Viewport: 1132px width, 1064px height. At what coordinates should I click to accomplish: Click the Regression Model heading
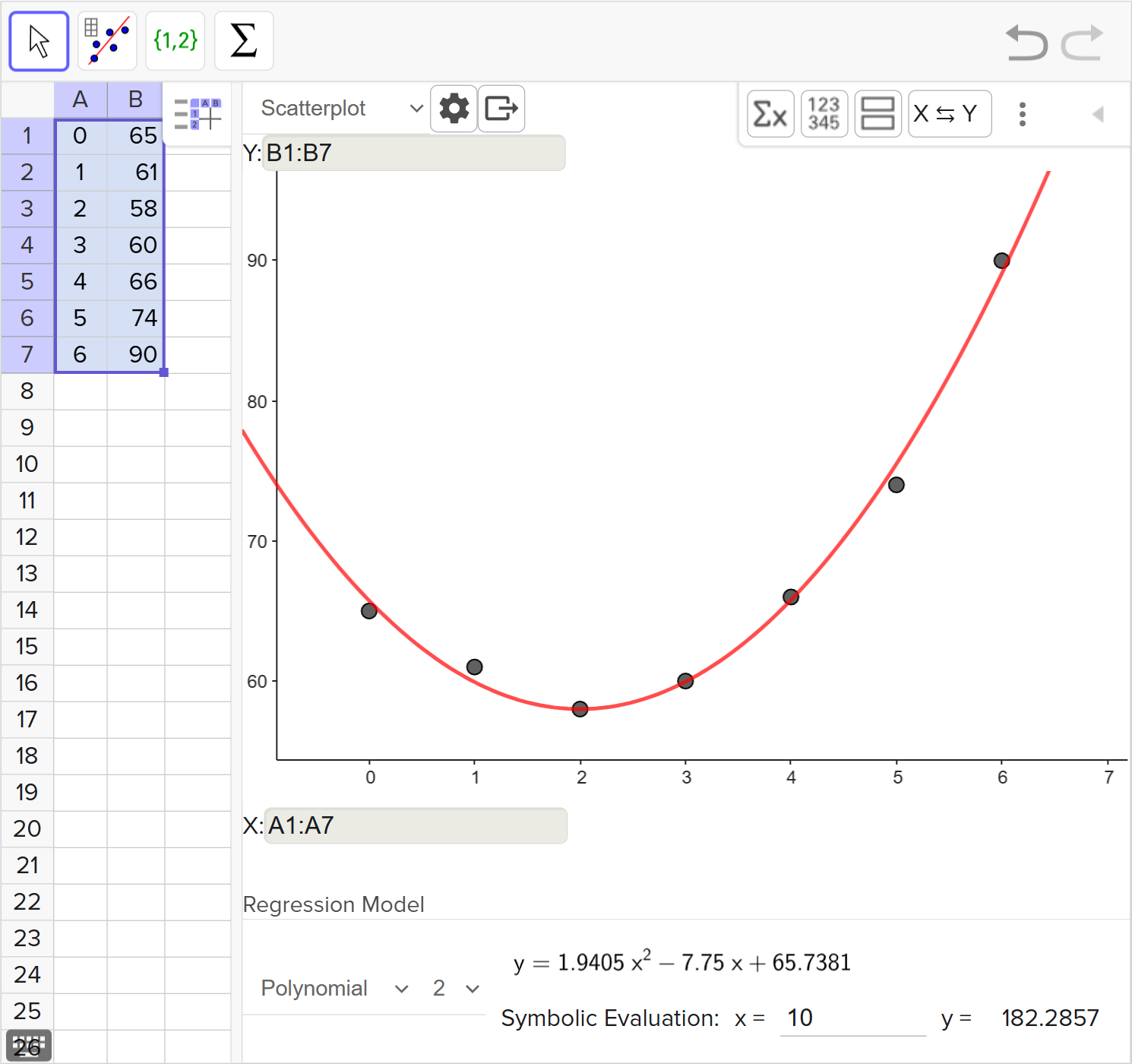pyautogui.click(x=334, y=904)
